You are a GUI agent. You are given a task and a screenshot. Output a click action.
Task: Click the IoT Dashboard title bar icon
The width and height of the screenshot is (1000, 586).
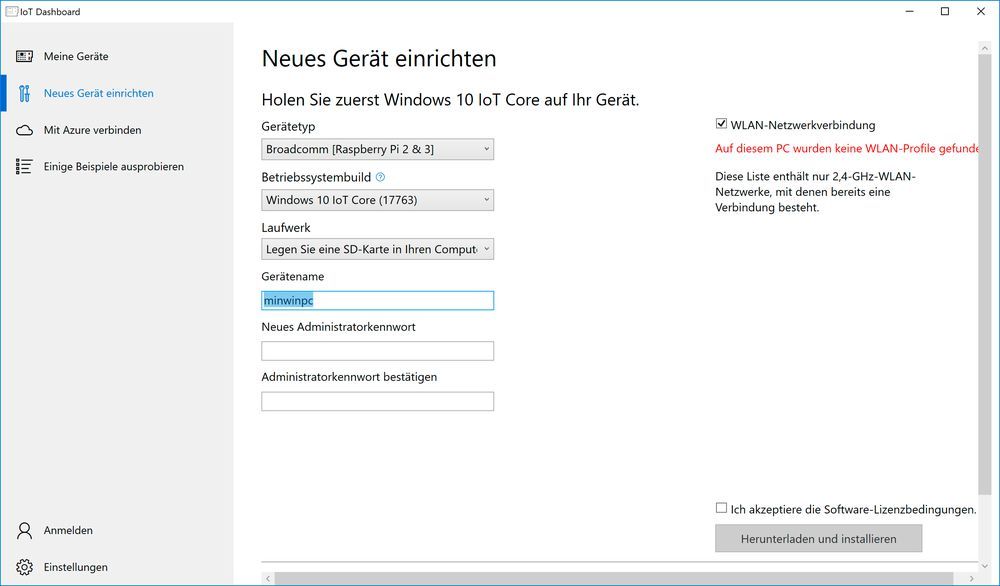[x=12, y=11]
